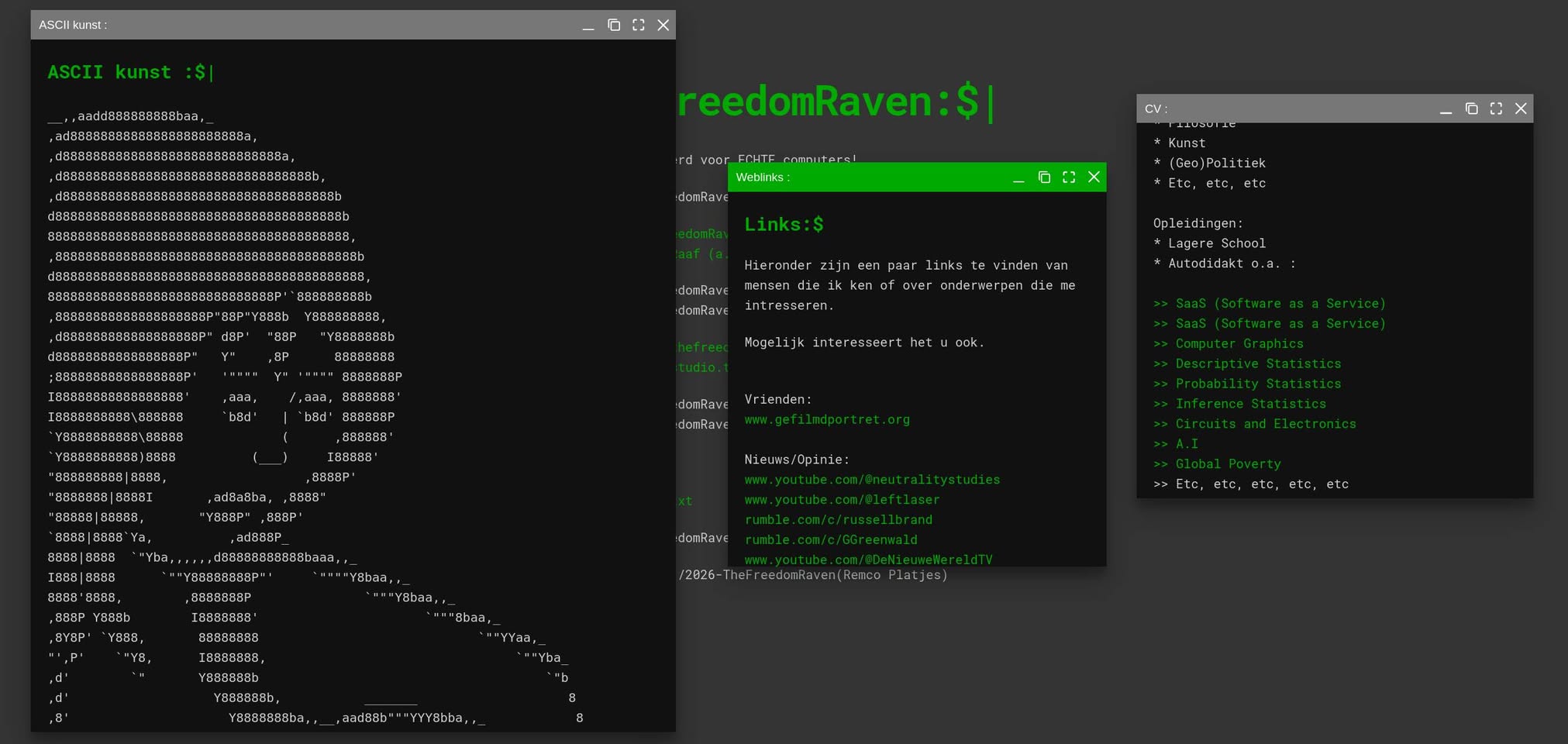This screenshot has height=744, width=1568.
Task: Click the restore icon in Weblinks window
Action: pos(1044,177)
